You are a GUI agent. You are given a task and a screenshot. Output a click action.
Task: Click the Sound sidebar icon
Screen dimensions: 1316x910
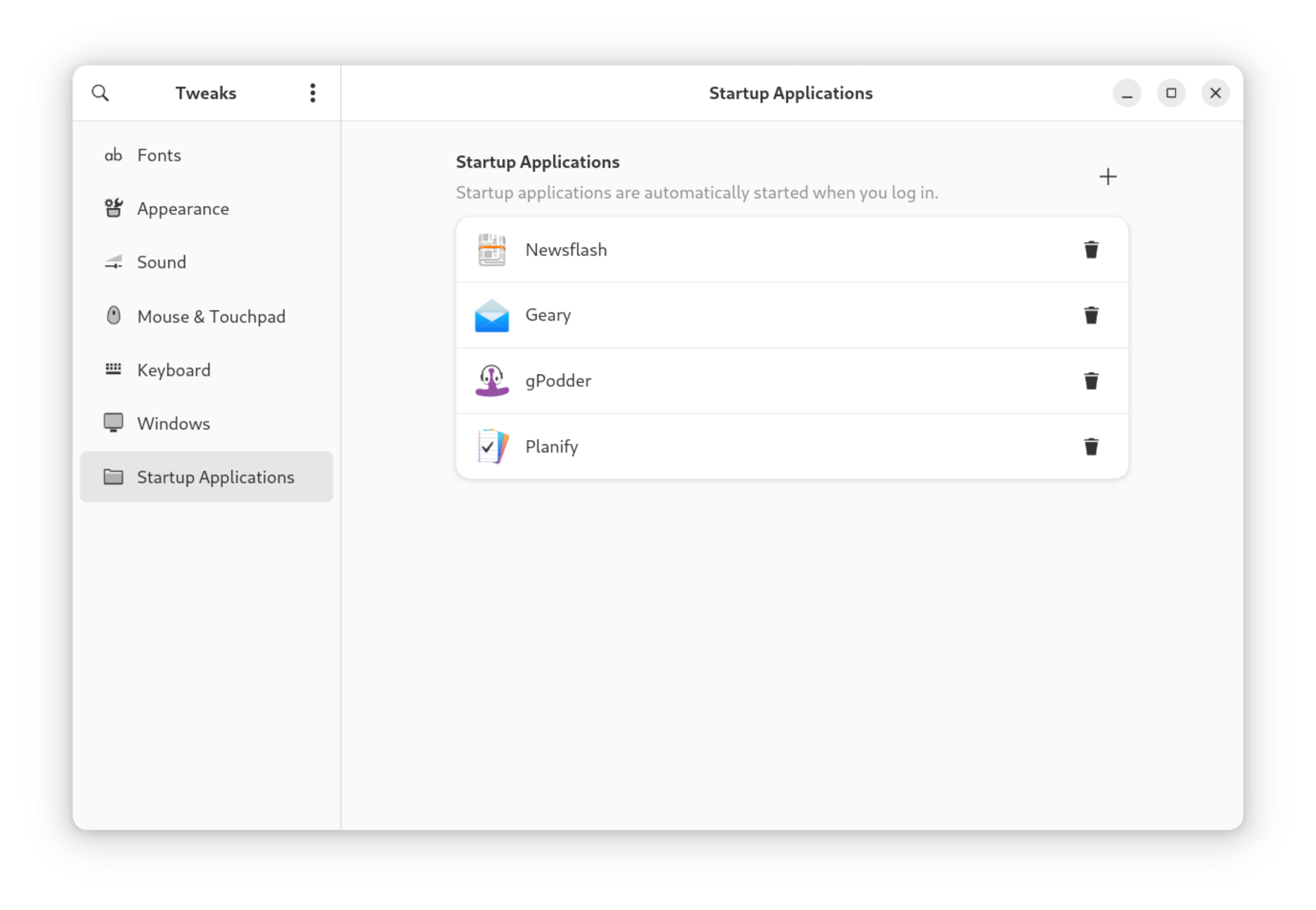113,262
